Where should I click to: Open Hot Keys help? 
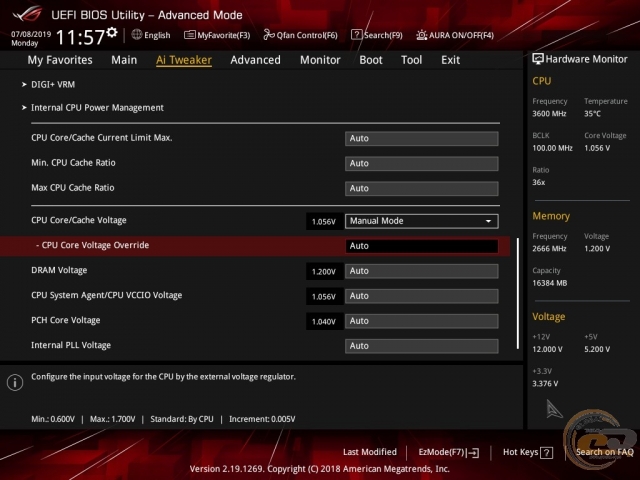[528, 452]
